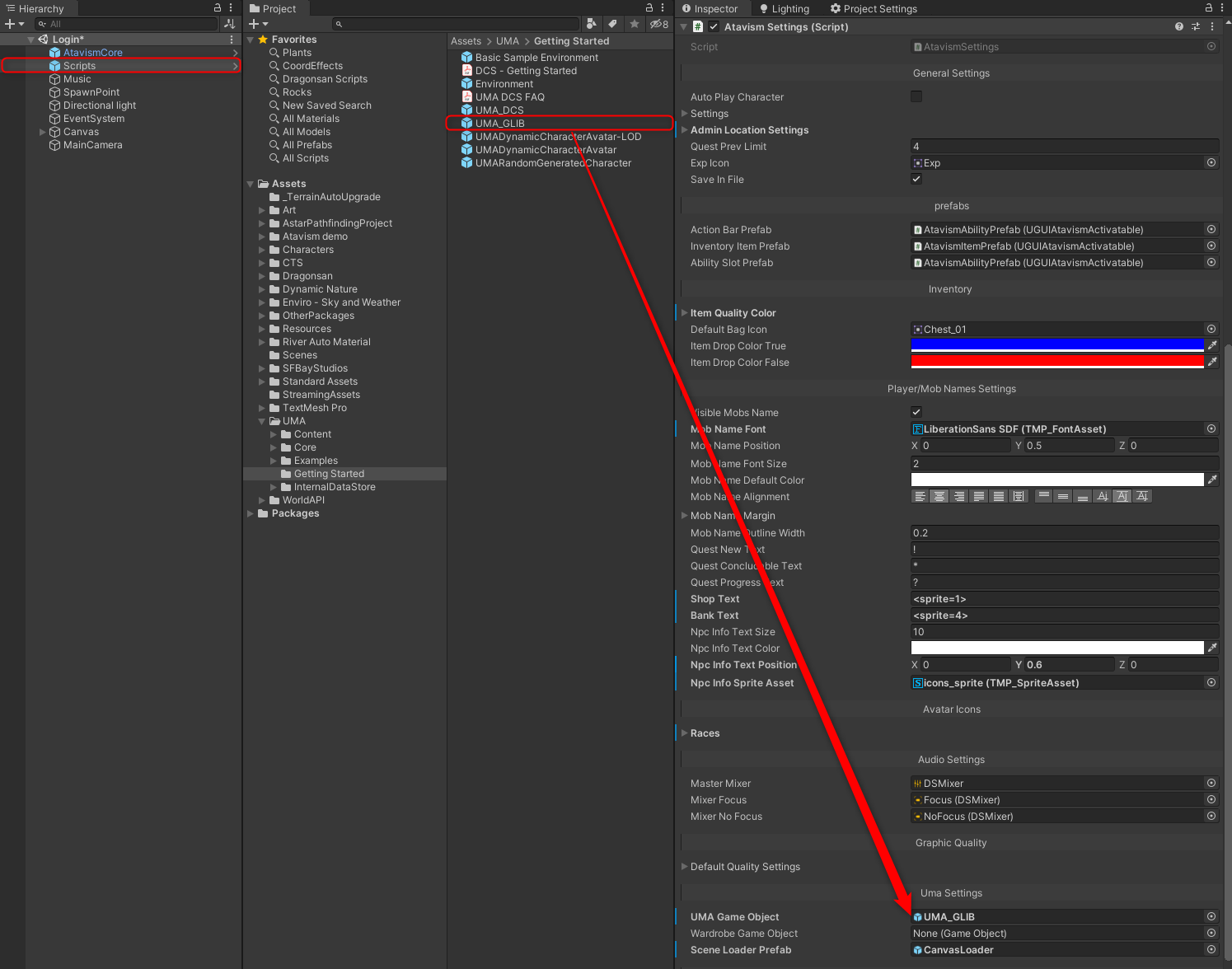Disable the Atavism Settings script component checkbox
Screen dimensions: 1232x969
pyautogui.click(x=714, y=27)
